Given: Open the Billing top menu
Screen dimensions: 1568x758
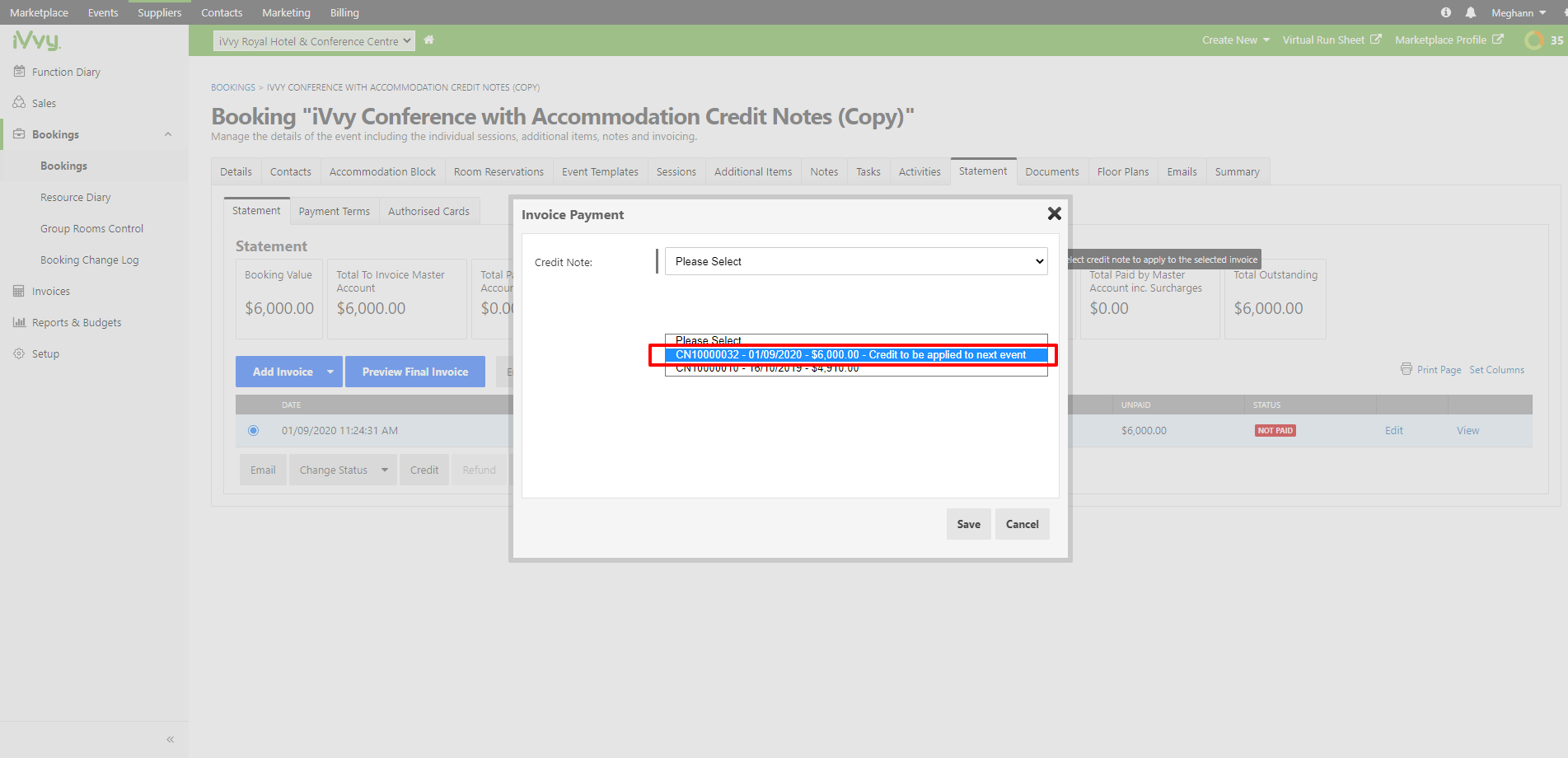Looking at the screenshot, I should point(344,12).
